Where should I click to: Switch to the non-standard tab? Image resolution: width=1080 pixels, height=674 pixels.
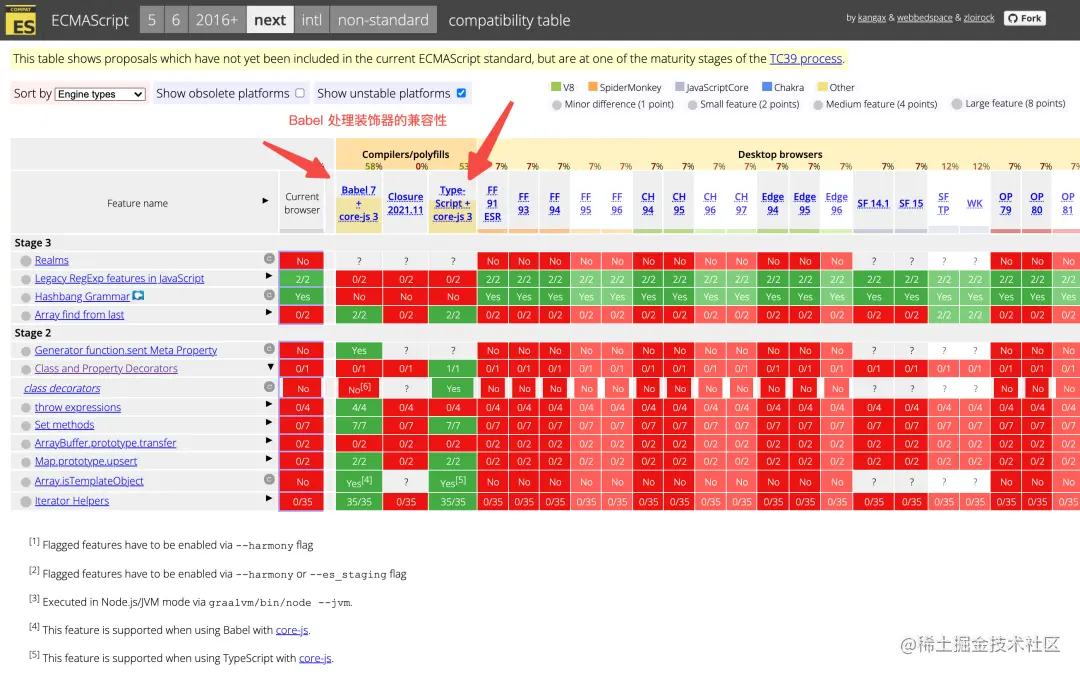coord(384,20)
